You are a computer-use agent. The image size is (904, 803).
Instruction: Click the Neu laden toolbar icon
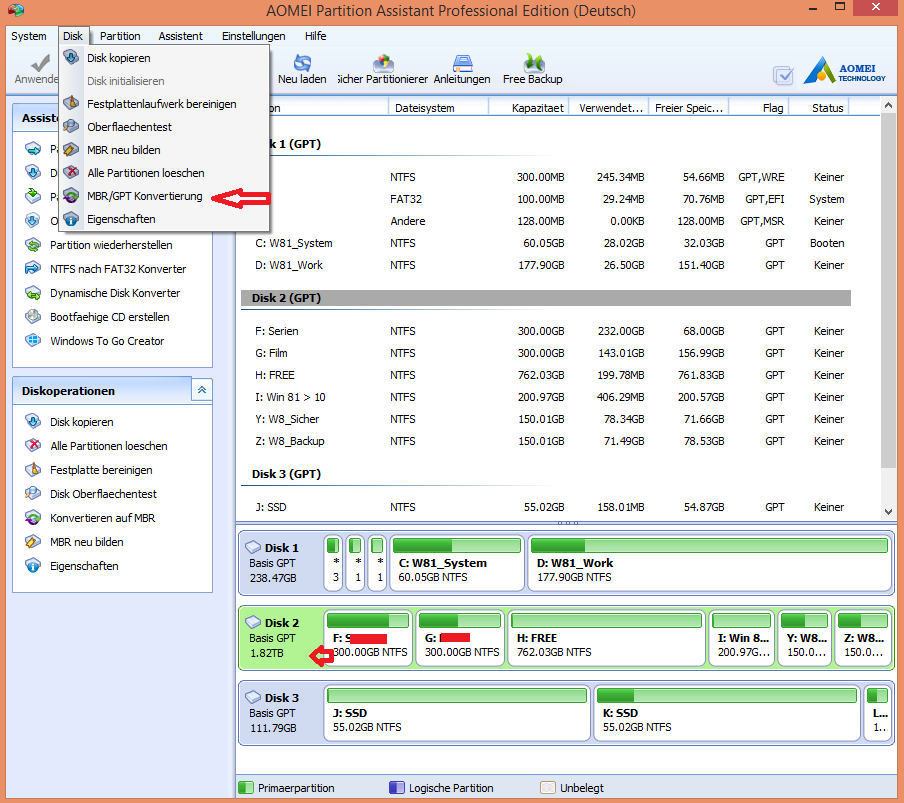pos(302,63)
